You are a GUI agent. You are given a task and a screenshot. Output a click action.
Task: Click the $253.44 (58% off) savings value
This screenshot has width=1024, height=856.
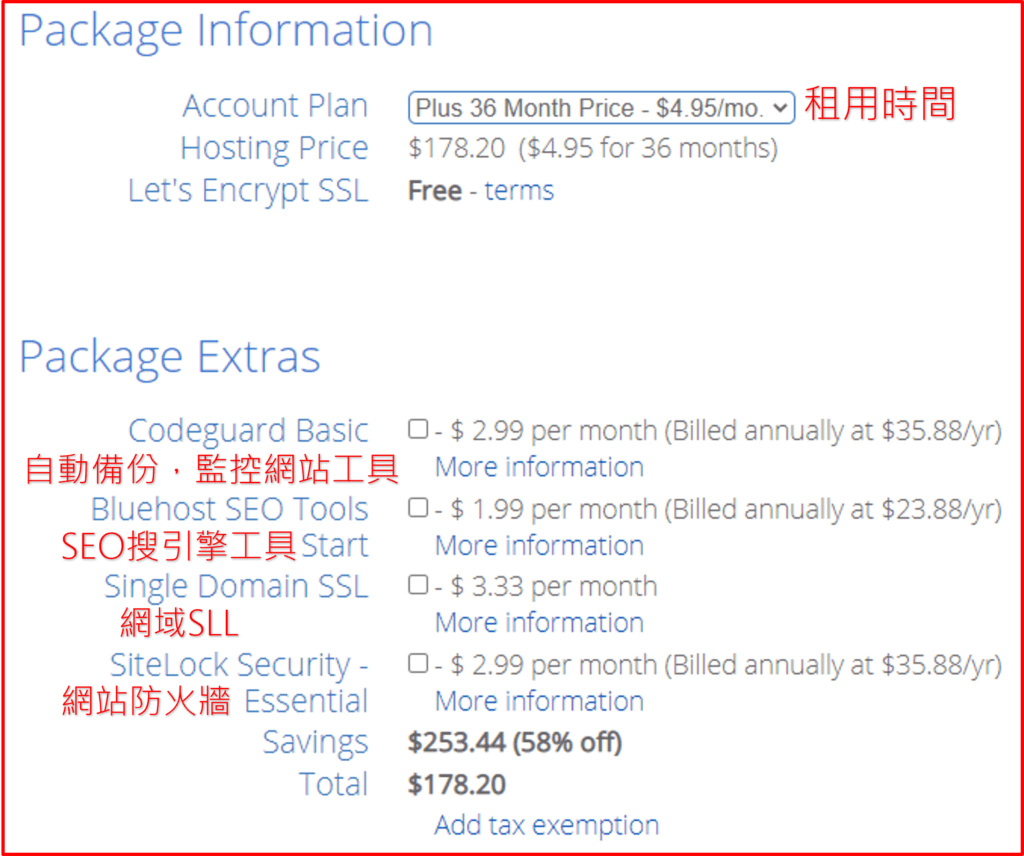(x=515, y=743)
